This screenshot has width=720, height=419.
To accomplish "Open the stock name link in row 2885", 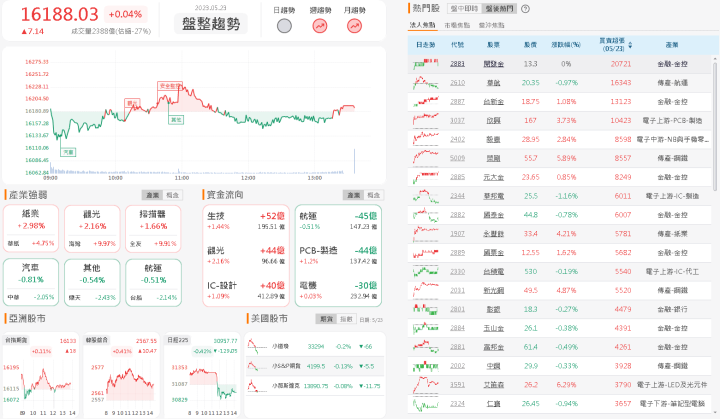I will [494, 177].
